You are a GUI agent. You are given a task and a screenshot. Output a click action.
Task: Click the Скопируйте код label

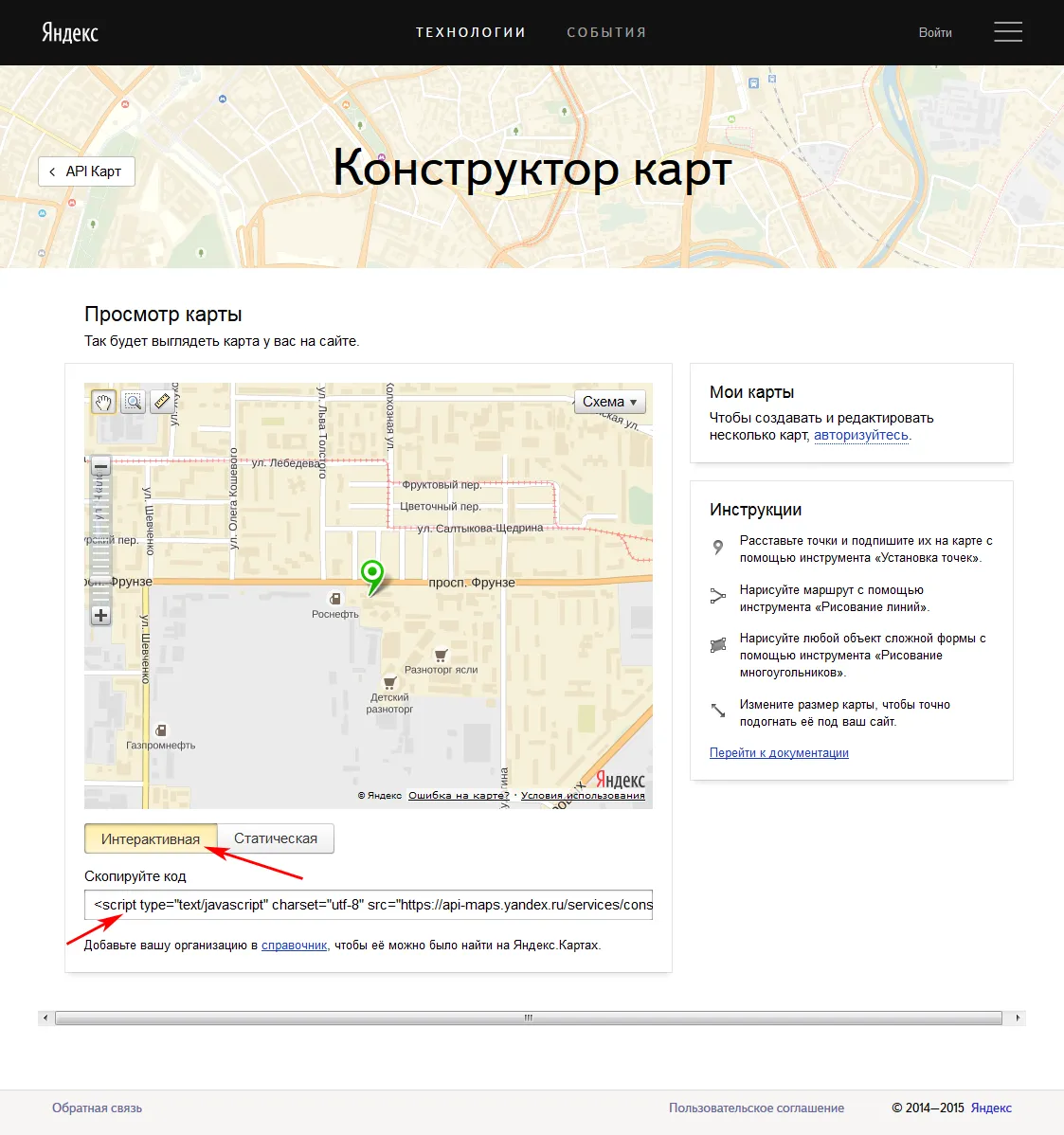pos(135,876)
